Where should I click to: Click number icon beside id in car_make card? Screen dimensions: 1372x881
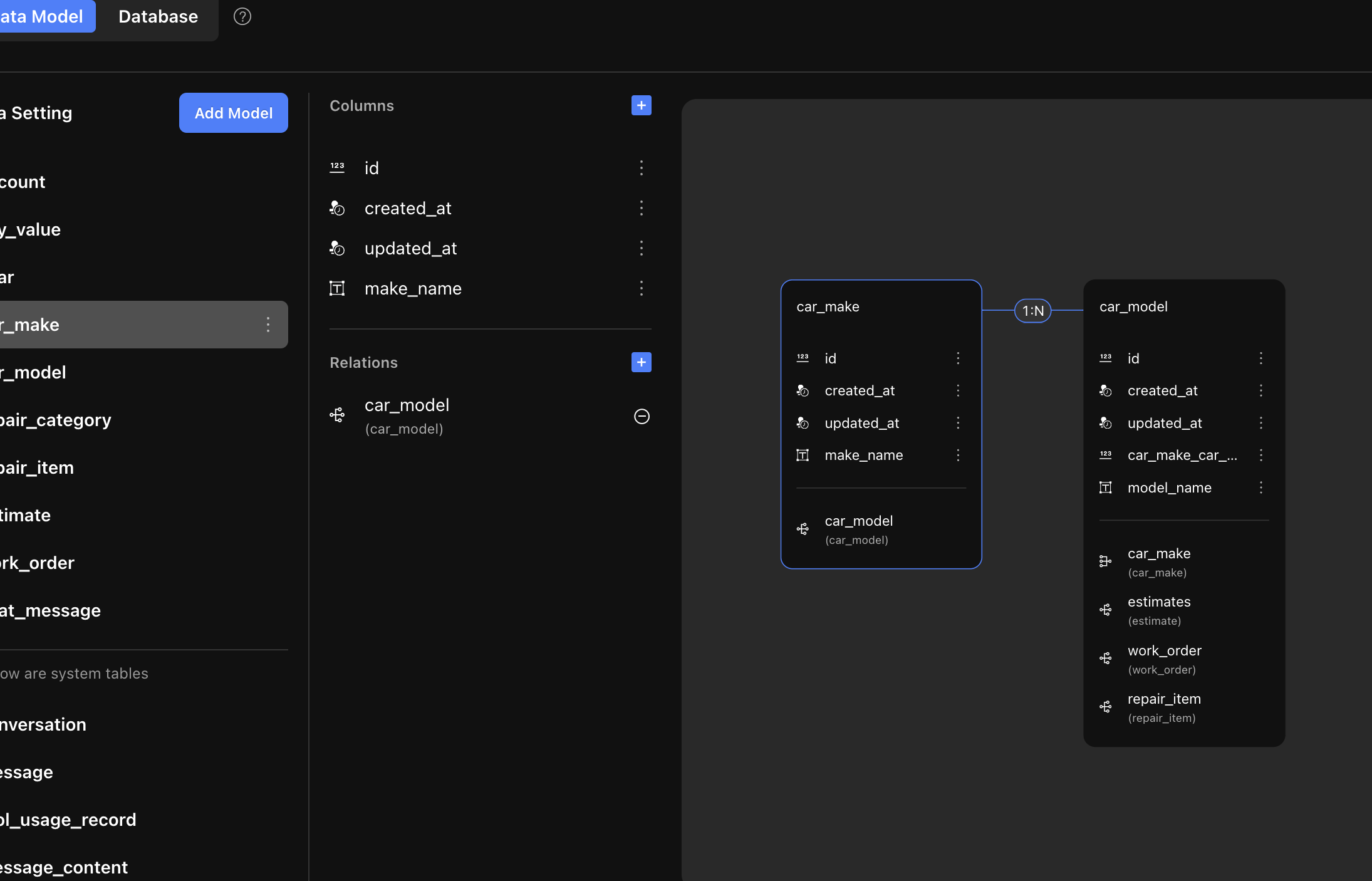coord(803,358)
